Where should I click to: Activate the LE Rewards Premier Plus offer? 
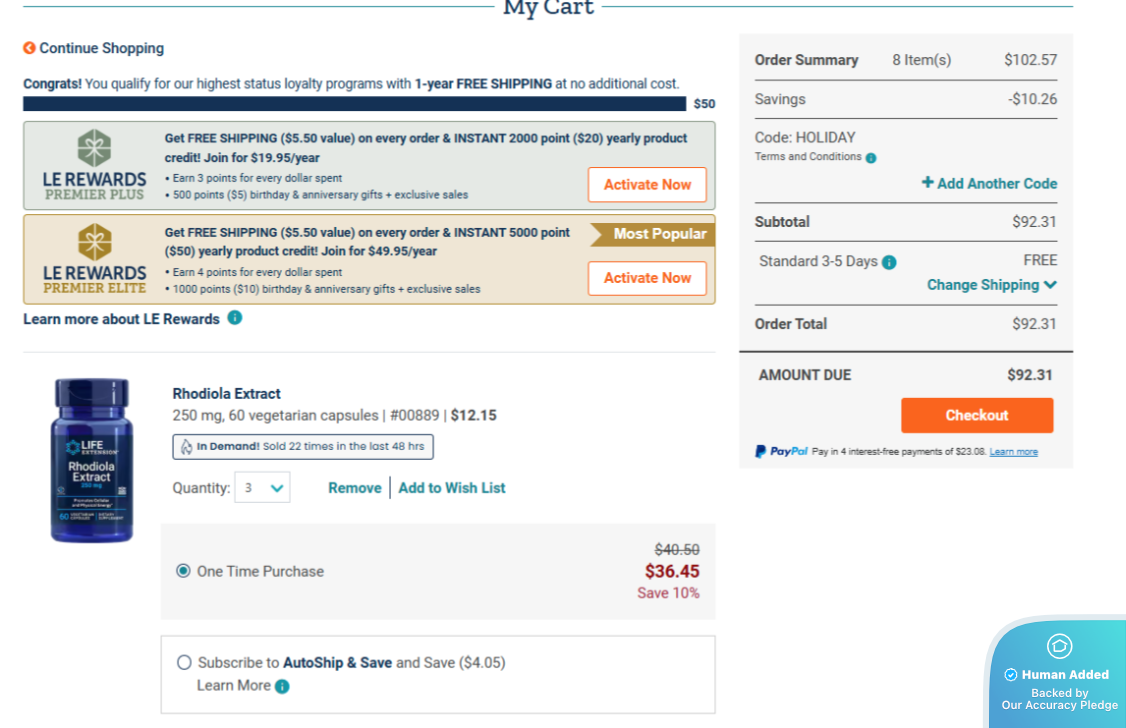coord(647,185)
